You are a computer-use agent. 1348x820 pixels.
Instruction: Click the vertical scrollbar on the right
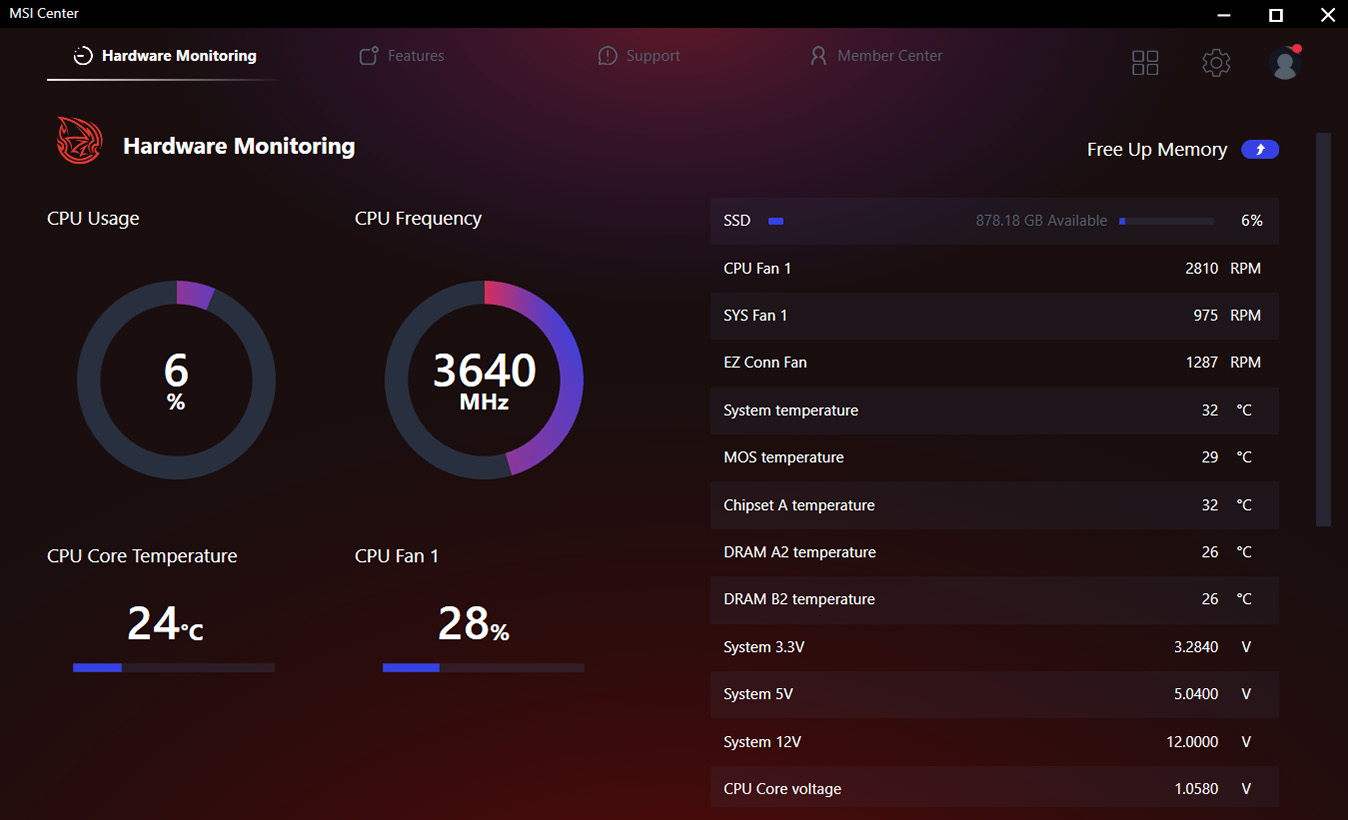coord(1323,330)
